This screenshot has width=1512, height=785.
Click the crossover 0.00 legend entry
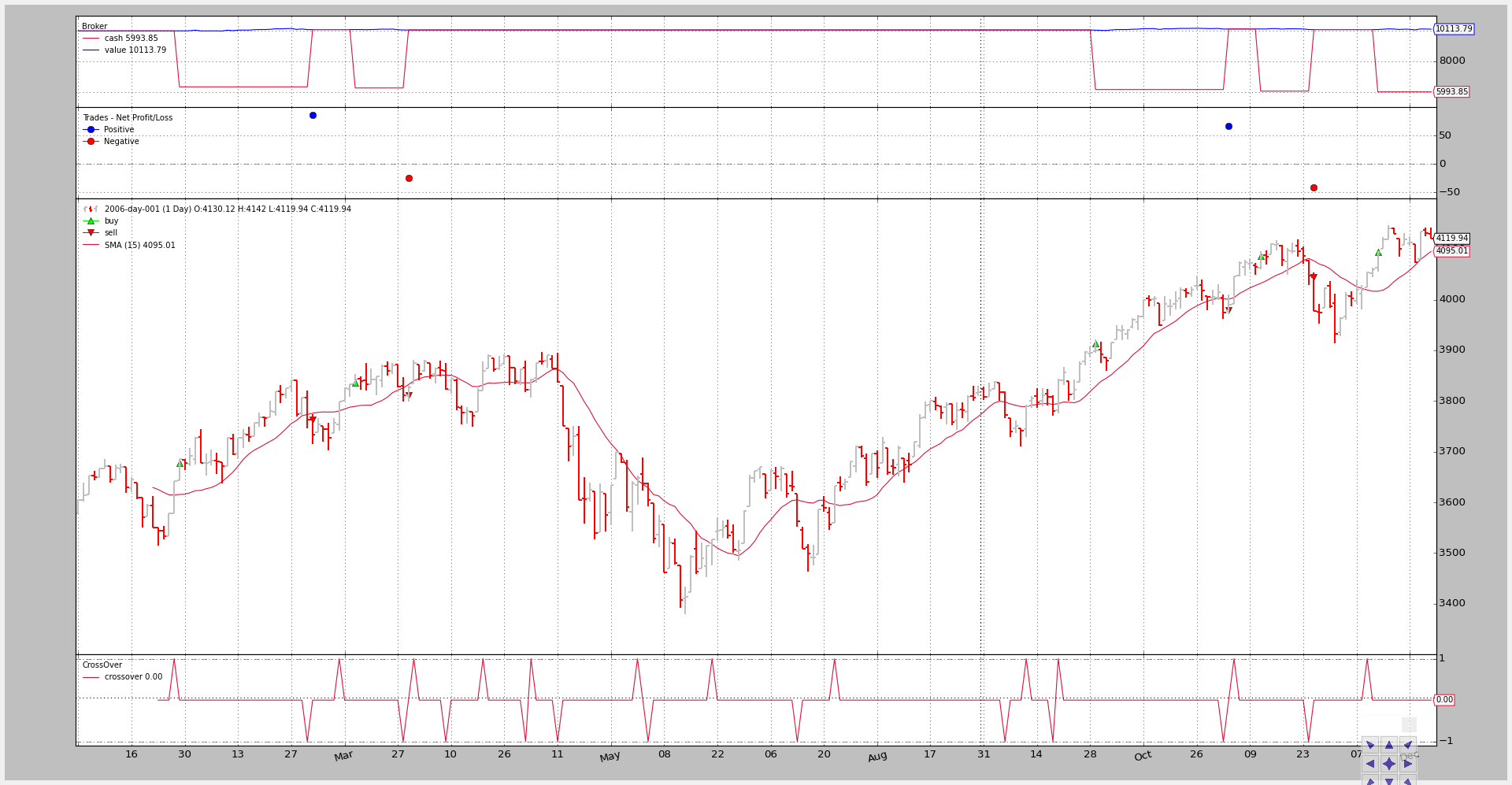pyautogui.click(x=133, y=677)
